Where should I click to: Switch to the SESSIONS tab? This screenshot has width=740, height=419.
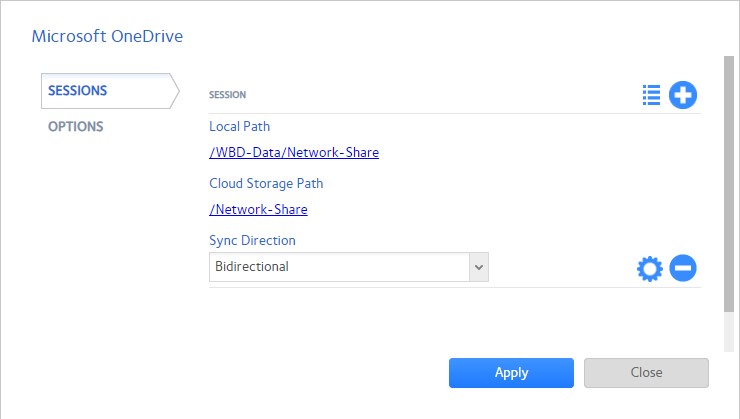(78, 91)
